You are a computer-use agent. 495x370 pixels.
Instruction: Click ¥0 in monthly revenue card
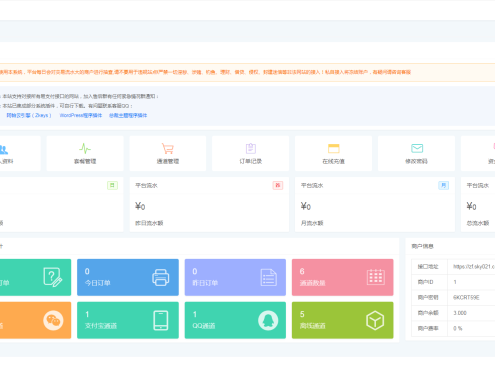coord(306,207)
